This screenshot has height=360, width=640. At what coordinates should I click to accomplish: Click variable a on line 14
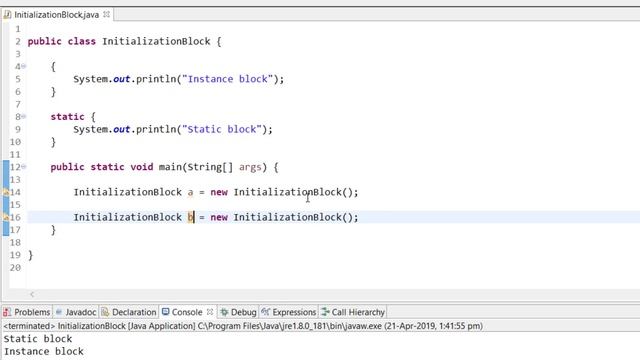(190, 192)
